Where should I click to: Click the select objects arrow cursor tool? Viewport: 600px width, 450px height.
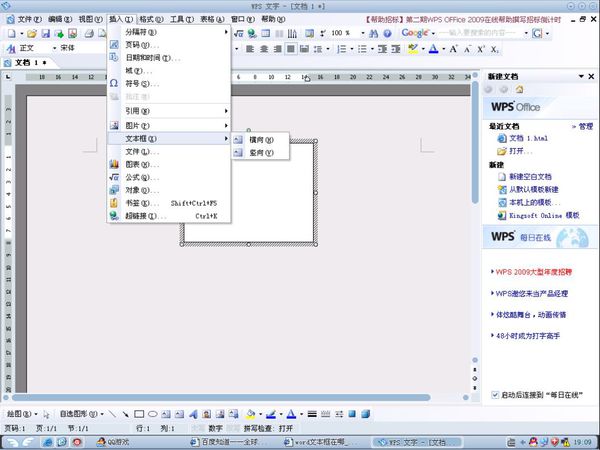click(47, 413)
